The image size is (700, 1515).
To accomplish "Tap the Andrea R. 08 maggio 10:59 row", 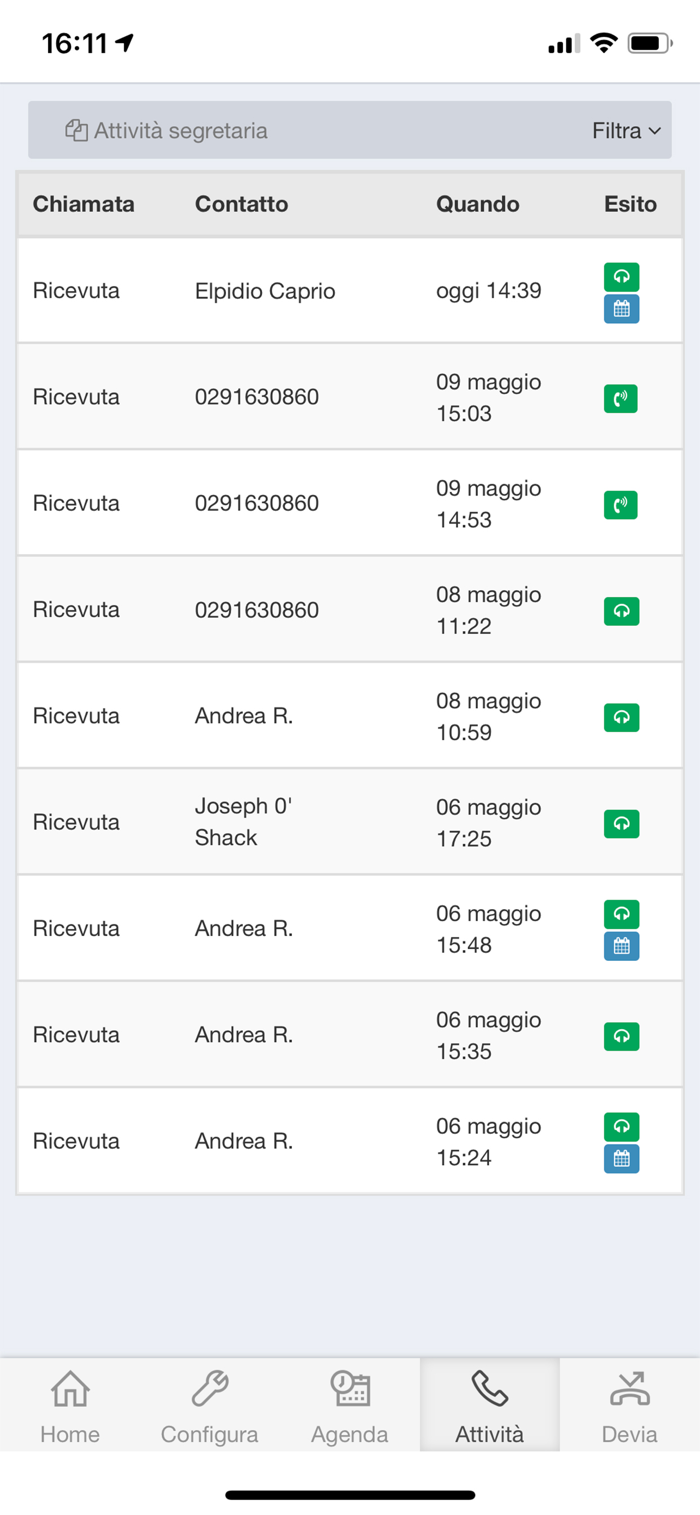I will coord(350,716).
